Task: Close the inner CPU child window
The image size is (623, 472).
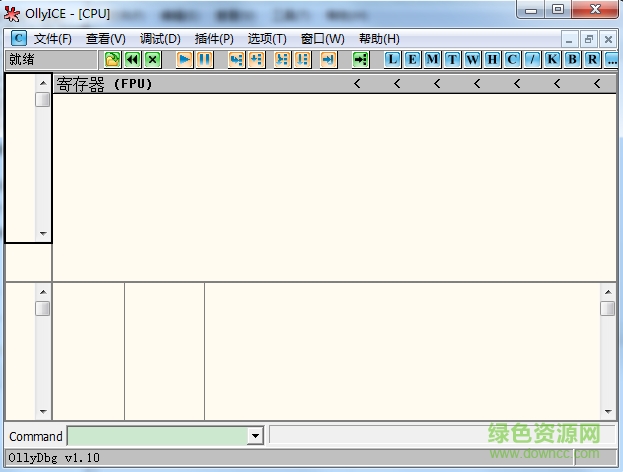Action: pyautogui.click(x=608, y=39)
